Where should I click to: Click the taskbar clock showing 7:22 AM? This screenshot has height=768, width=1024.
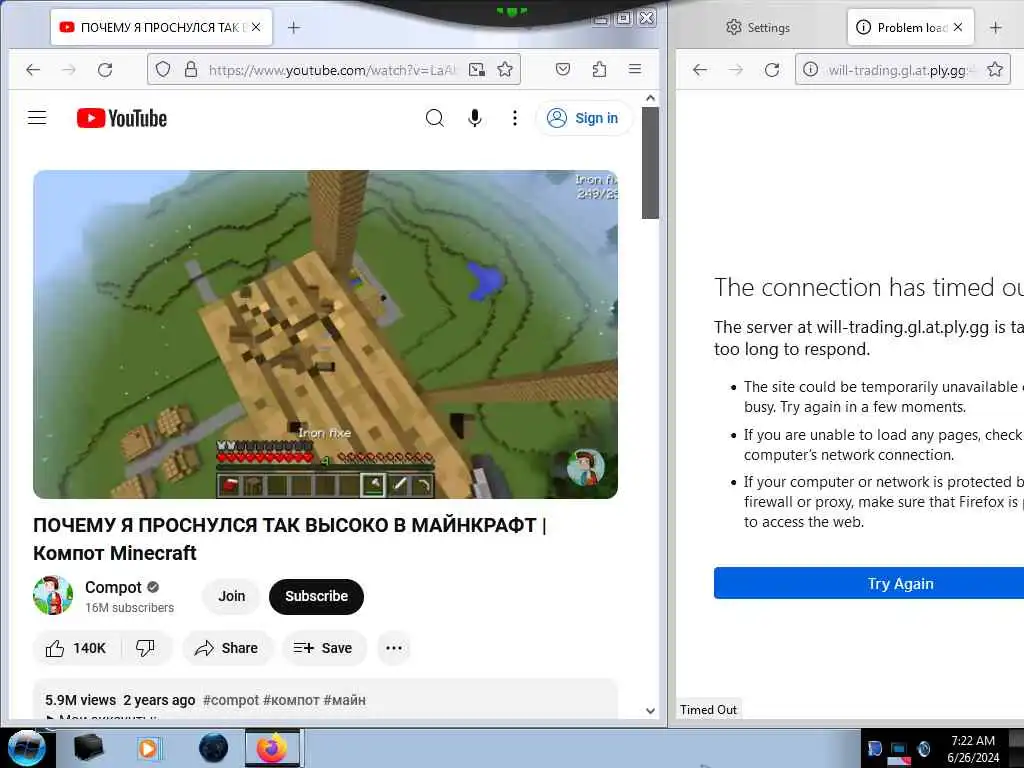972,748
